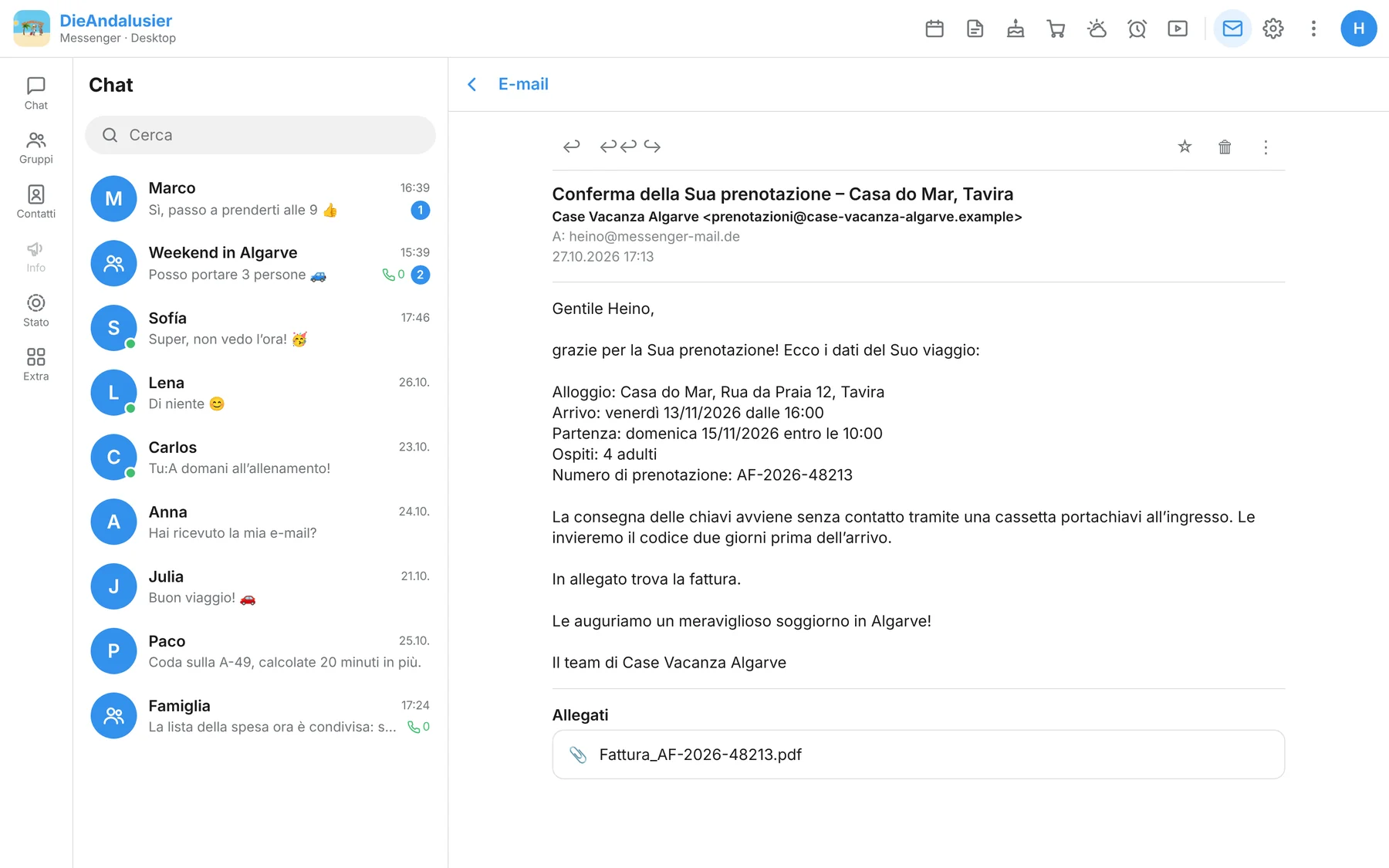1389x868 pixels.
Task: Open email more options menu
Action: [x=1266, y=147]
